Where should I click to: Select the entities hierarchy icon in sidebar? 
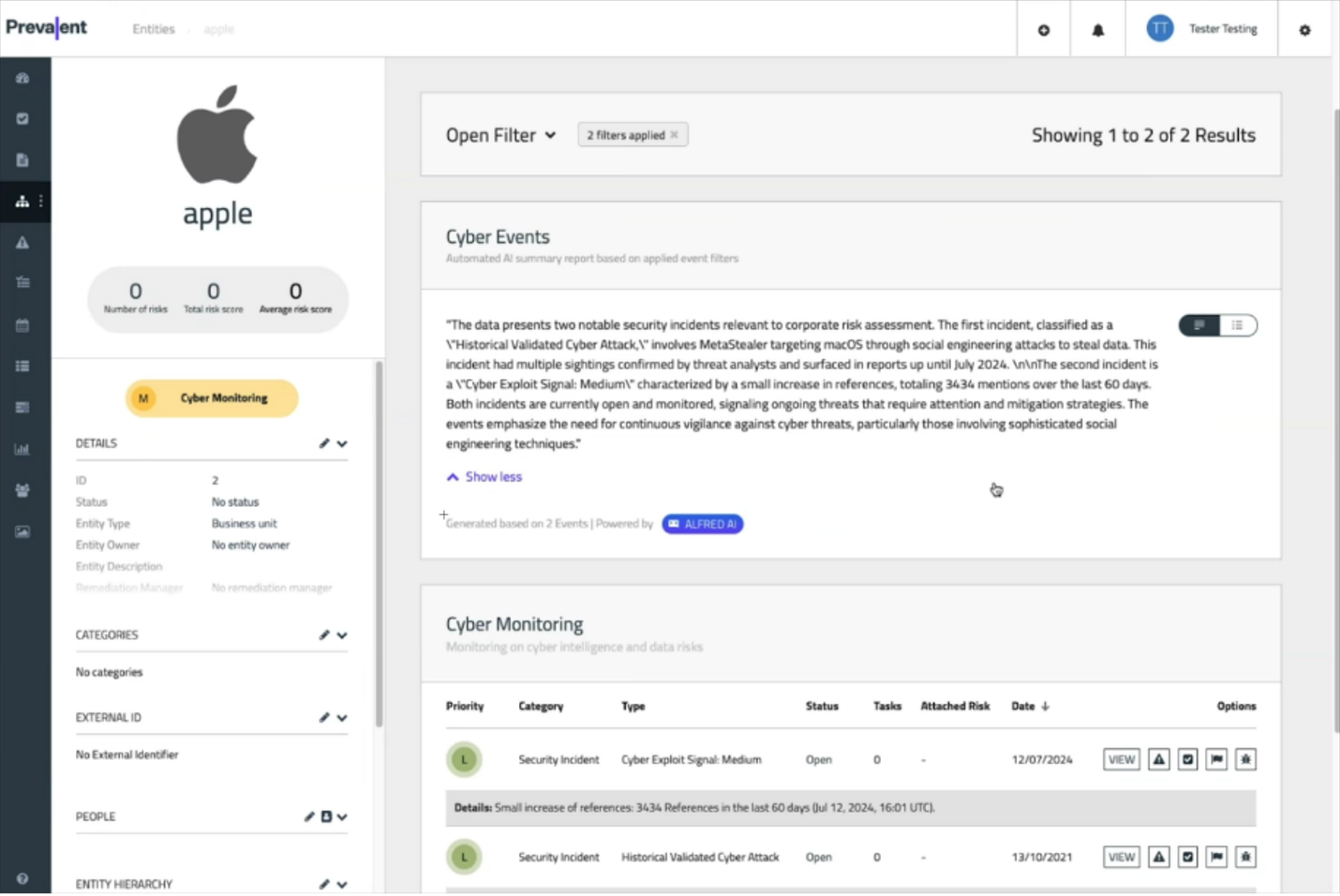click(22, 202)
